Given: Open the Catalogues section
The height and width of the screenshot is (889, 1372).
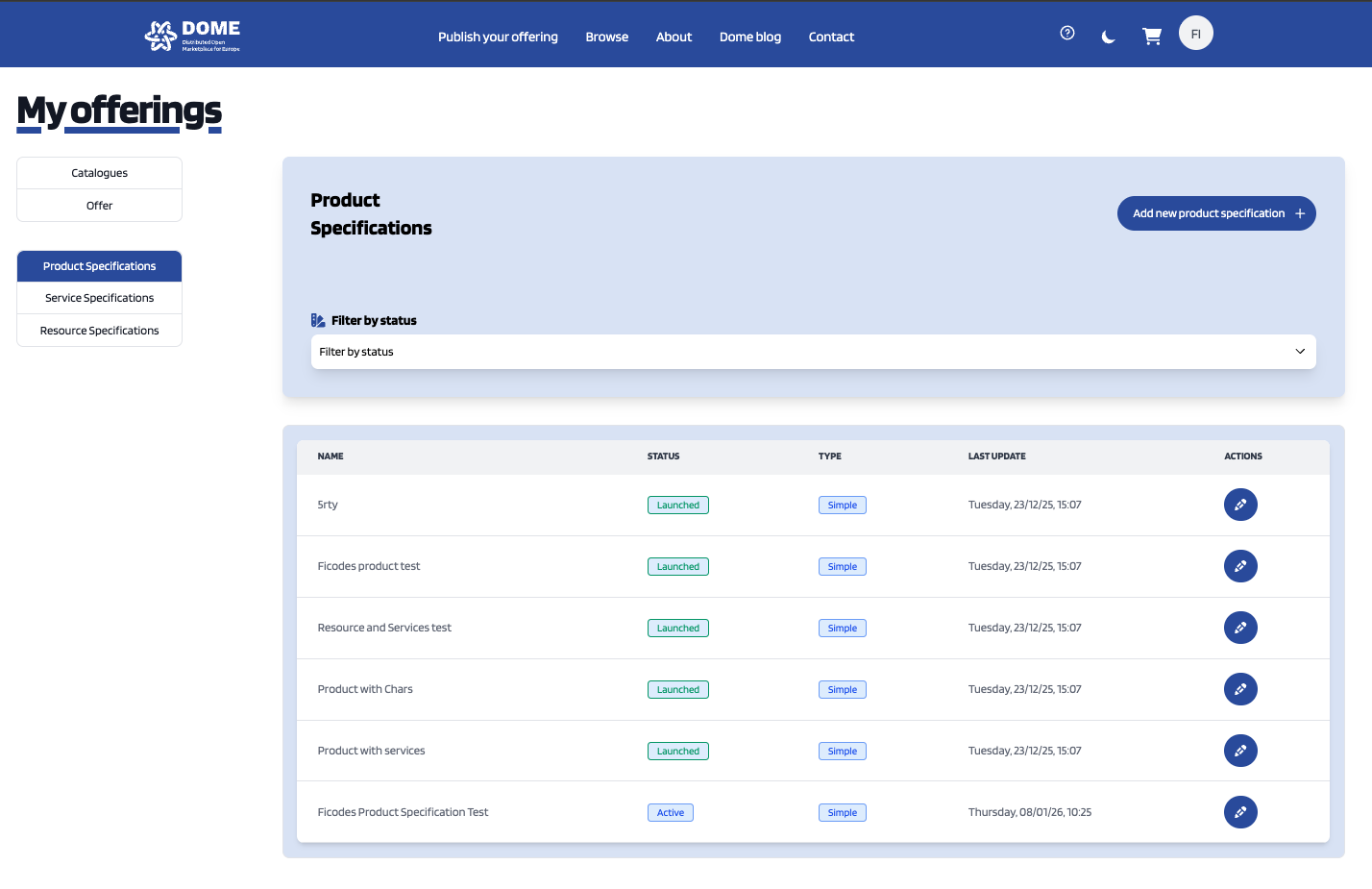Looking at the screenshot, I should 99,173.
